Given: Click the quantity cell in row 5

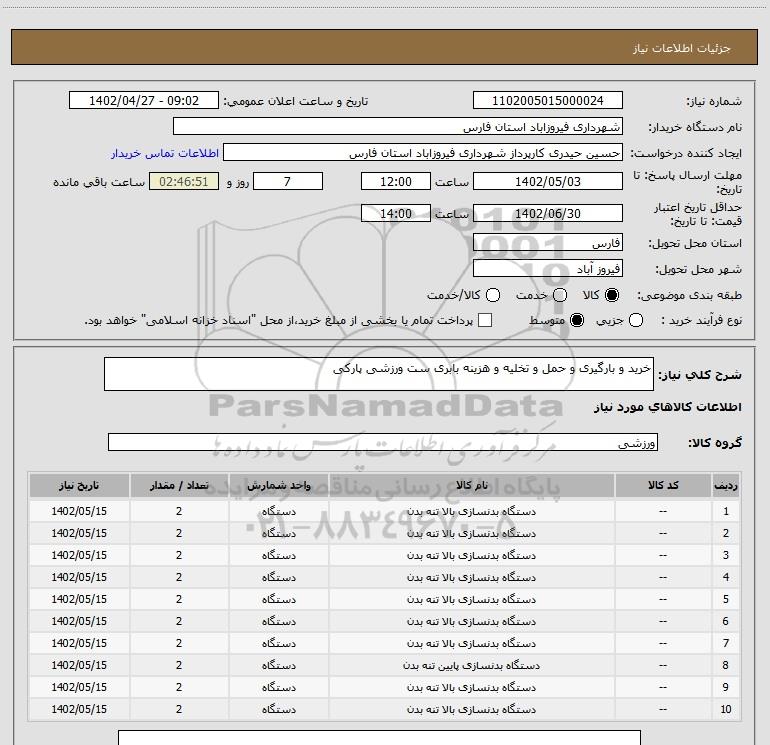Looking at the screenshot, I should point(179,599).
